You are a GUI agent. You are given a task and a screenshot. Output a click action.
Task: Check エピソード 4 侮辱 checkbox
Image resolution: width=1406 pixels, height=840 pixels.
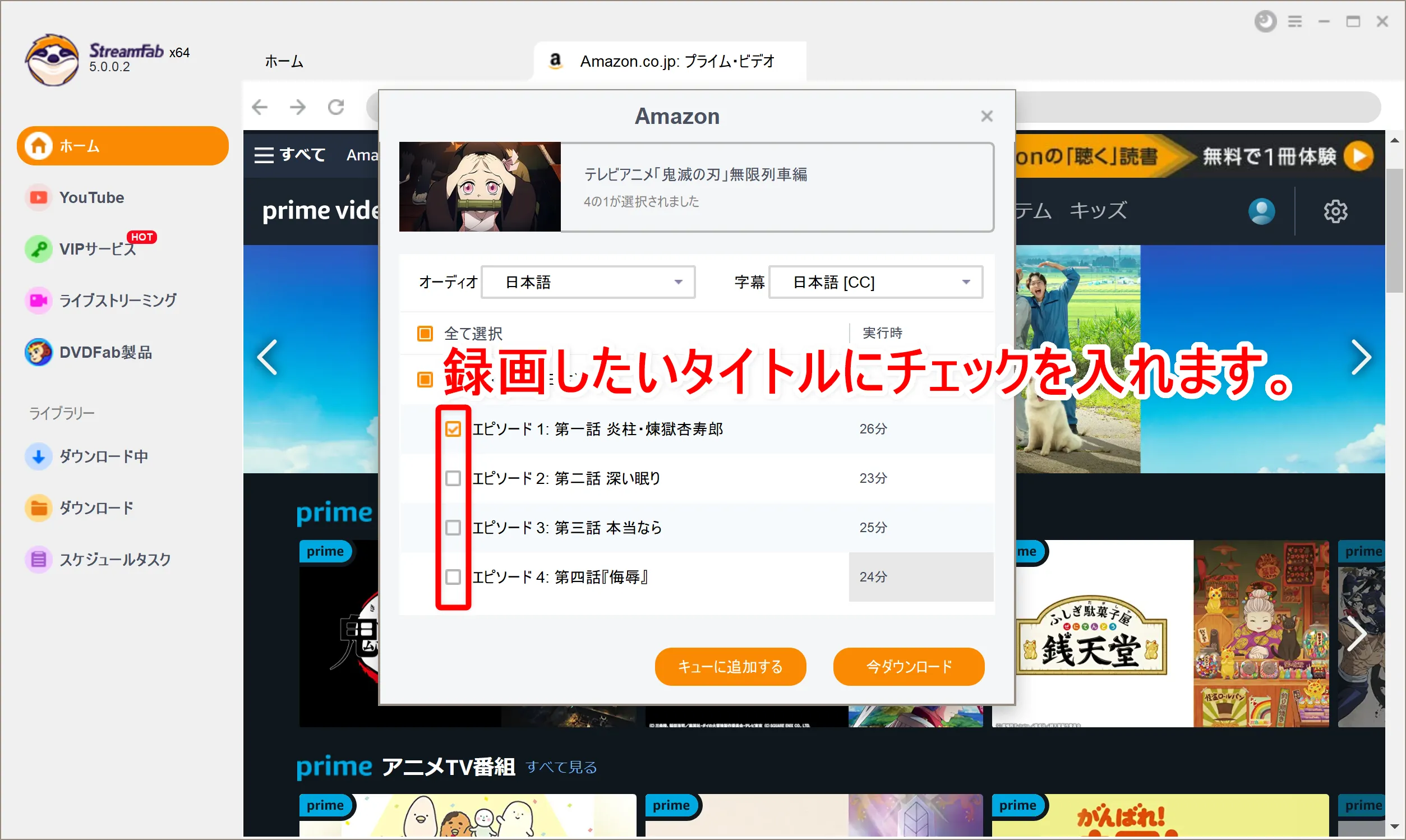453,577
